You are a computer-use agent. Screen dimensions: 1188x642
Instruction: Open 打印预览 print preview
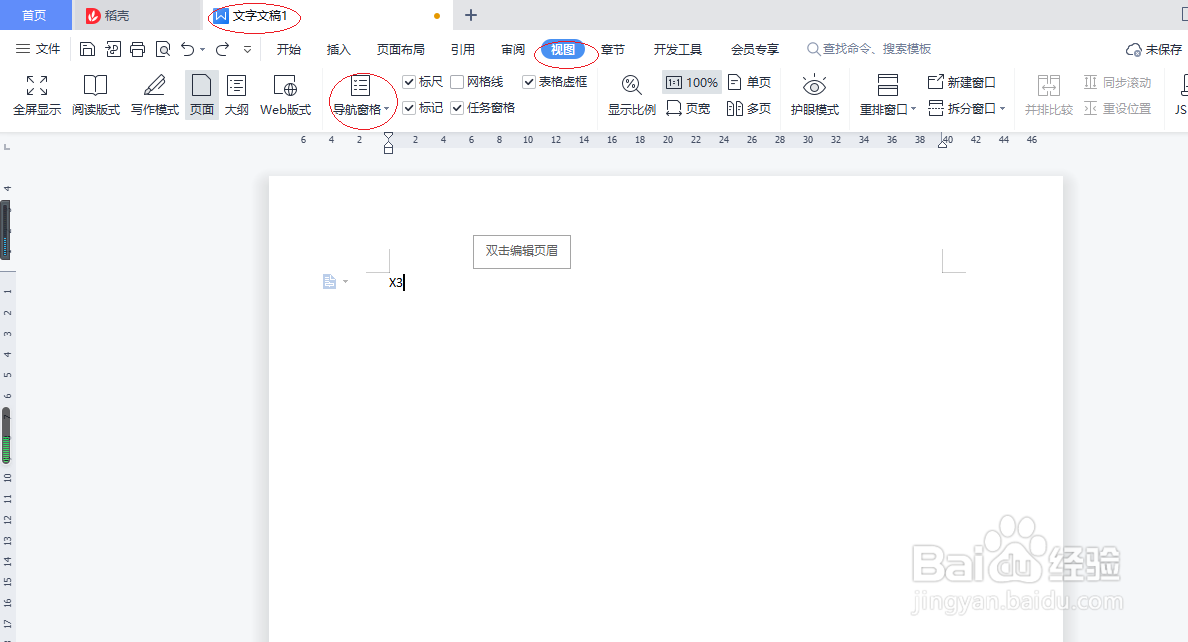click(x=161, y=48)
